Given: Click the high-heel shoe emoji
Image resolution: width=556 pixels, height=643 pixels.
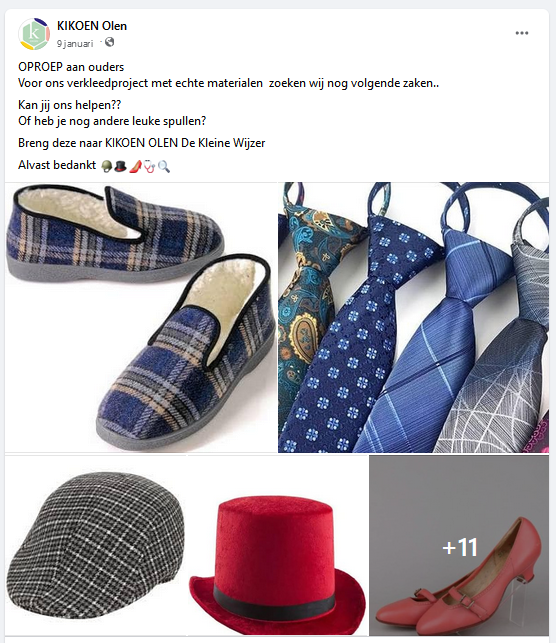Looking at the screenshot, I should (x=135, y=166).
